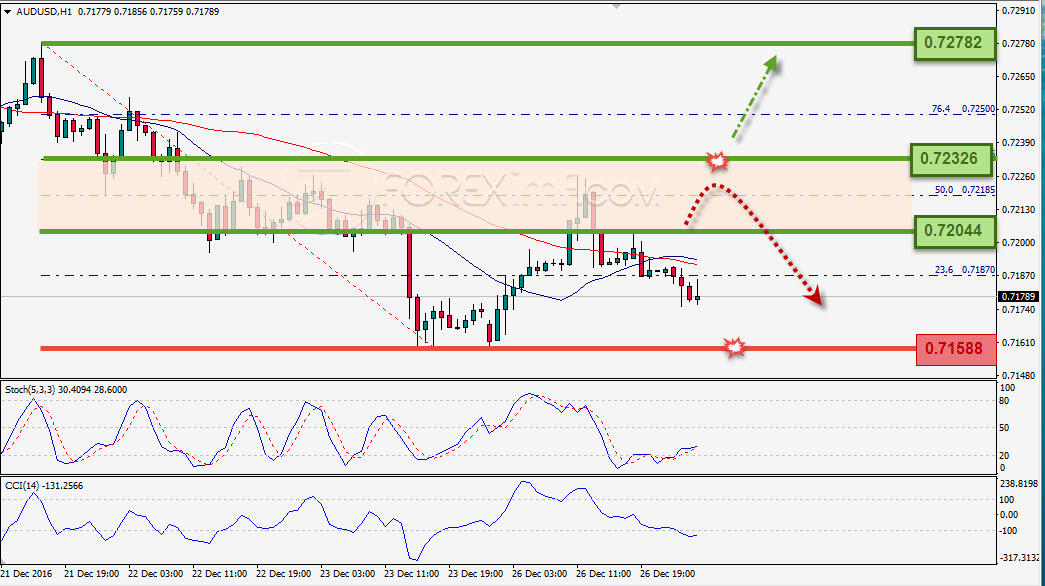Click the current price marker 0.71789
Image resolution: width=1045 pixels, height=586 pixels.
pos(1018,296)
